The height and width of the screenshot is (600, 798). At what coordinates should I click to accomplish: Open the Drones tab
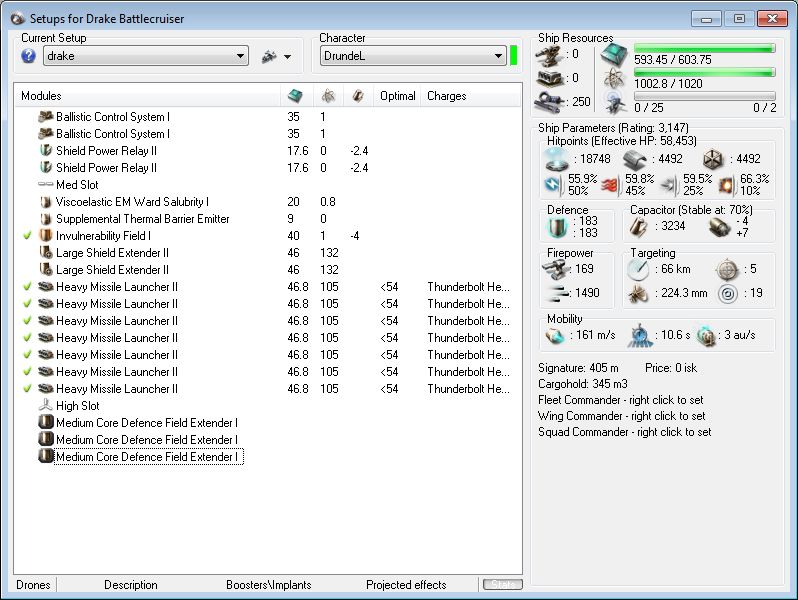33,585
